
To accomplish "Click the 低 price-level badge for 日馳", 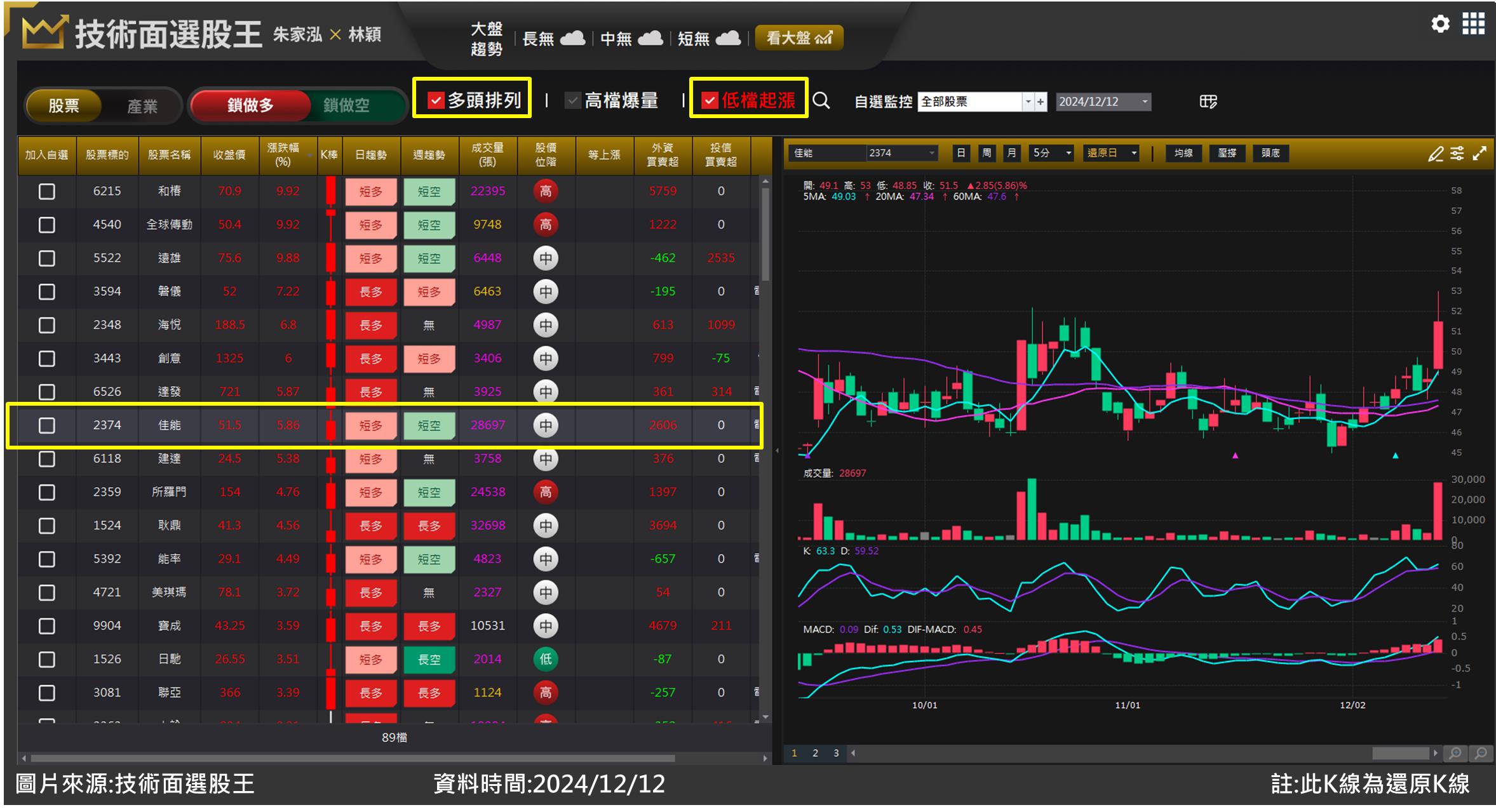I will click(546, 659).
